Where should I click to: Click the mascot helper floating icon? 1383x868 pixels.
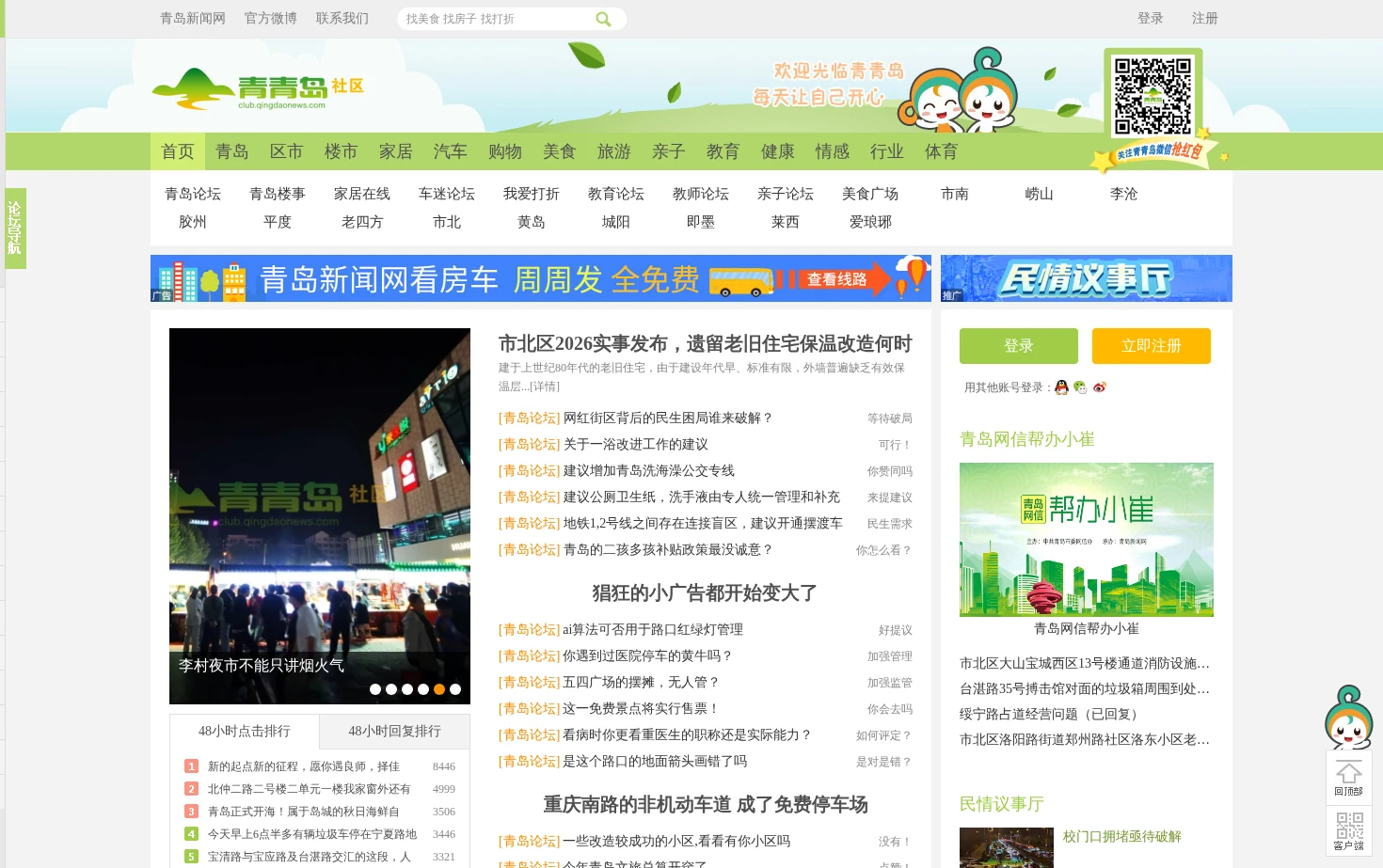coord(1348,717)
